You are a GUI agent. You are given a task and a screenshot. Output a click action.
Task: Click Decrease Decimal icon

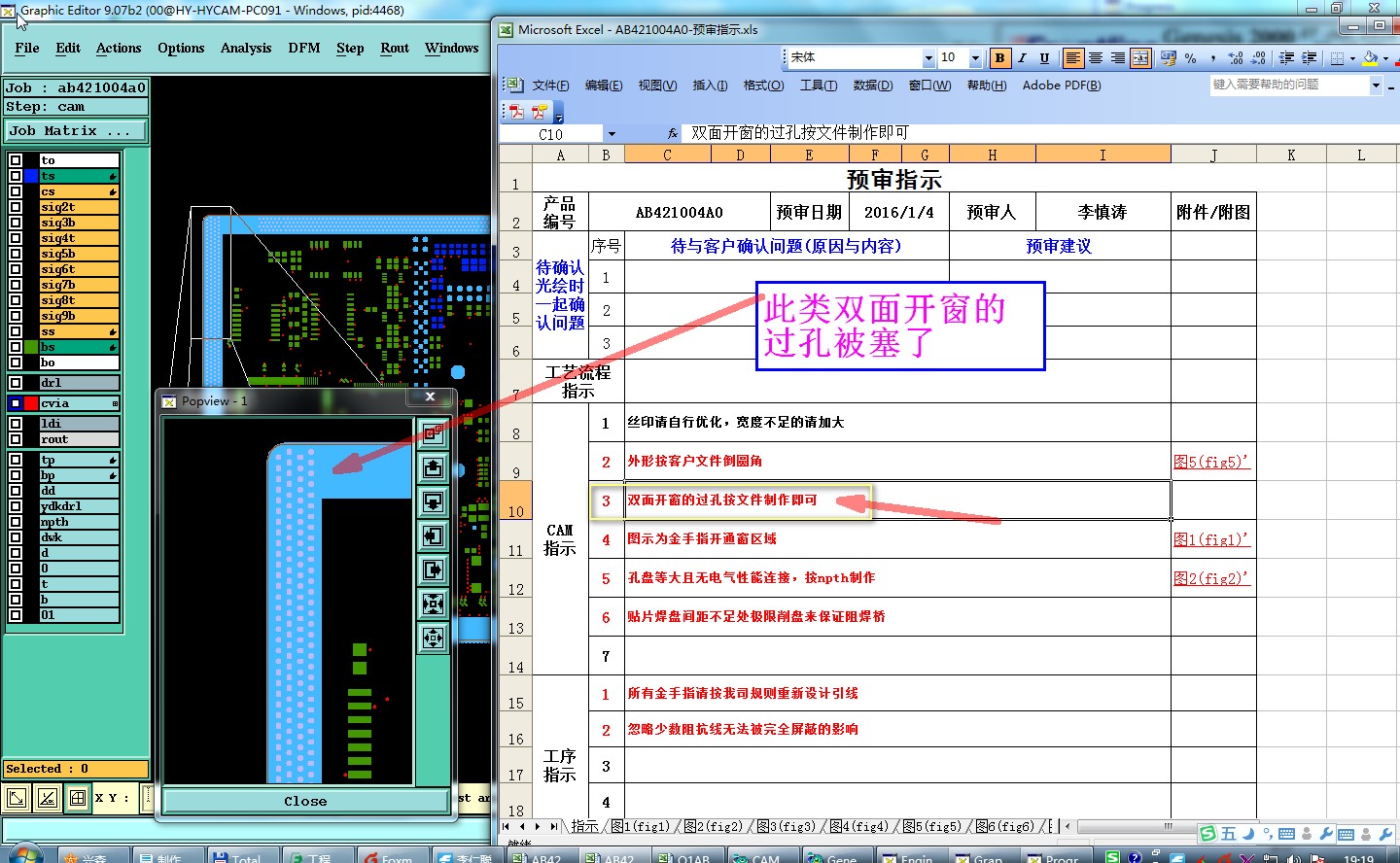[x=1259, y=58]
